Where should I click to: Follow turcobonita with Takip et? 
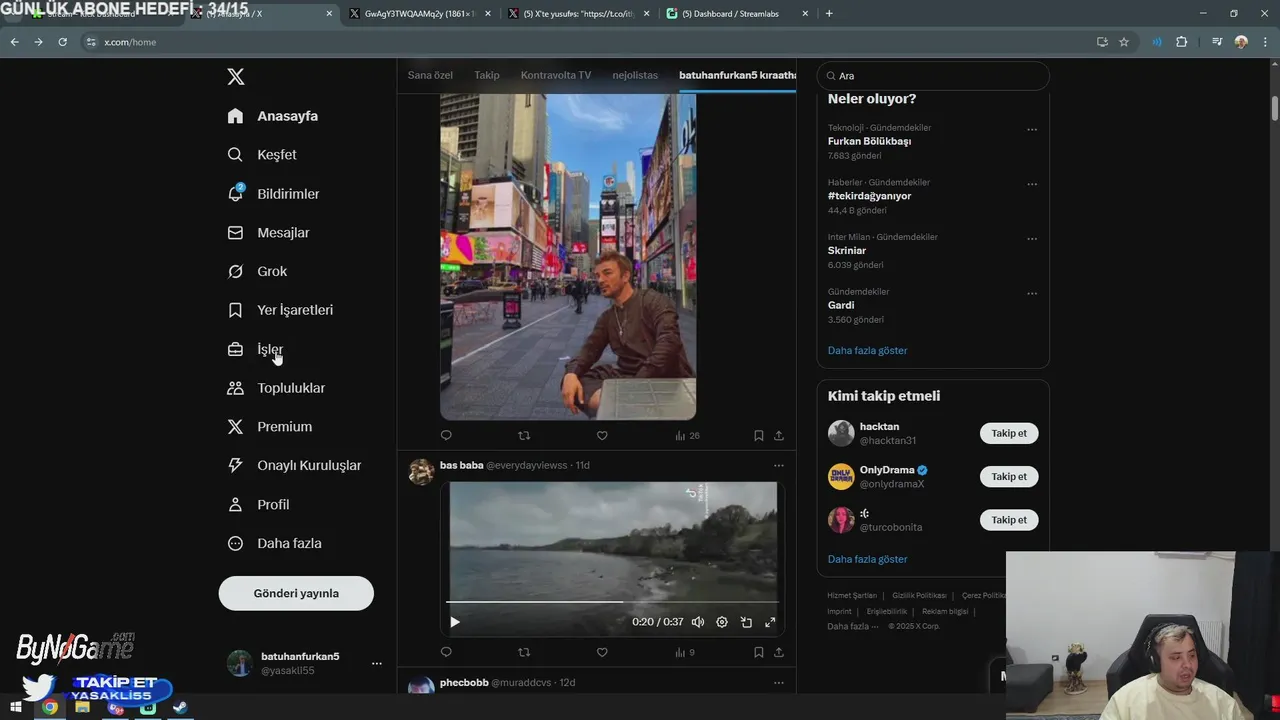[1009, 520]
